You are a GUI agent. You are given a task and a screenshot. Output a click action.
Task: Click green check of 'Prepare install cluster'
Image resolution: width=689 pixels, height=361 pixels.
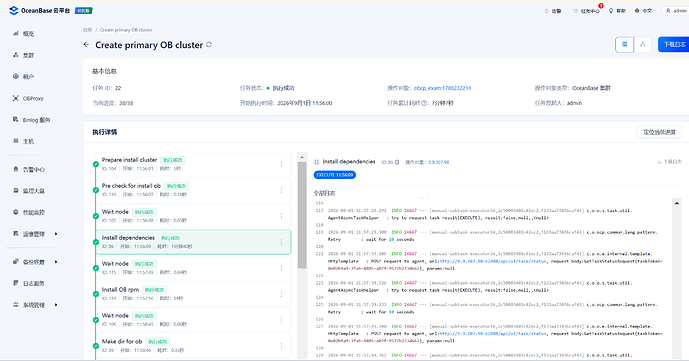point(96,164)
